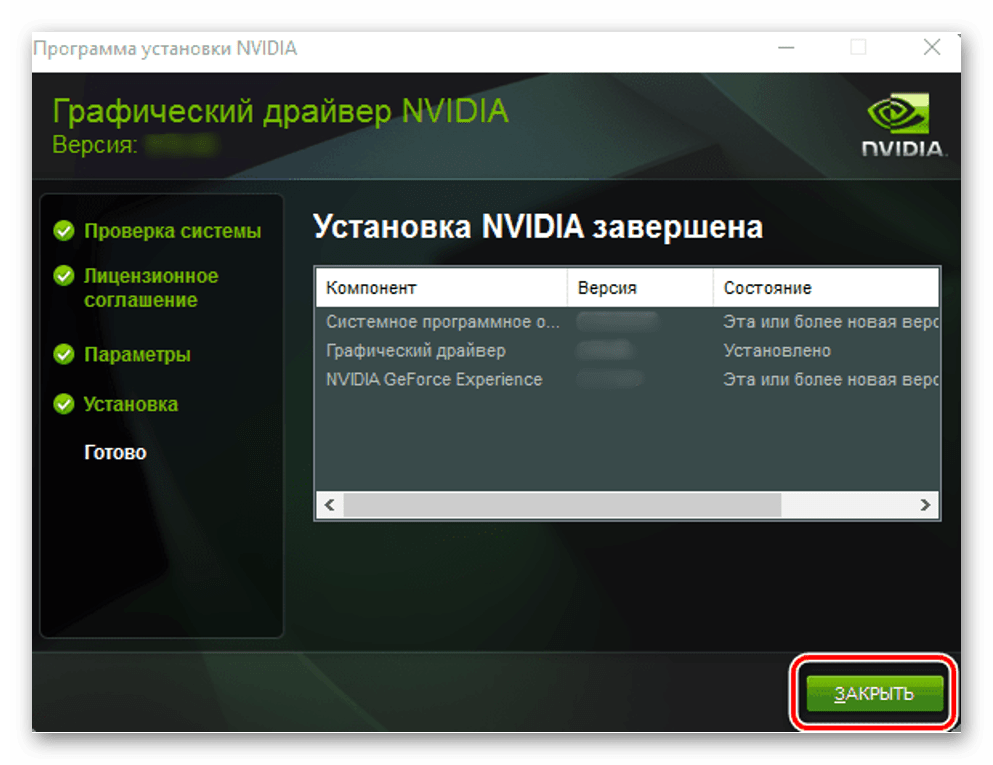This screenshot has width=993, height=765.
Task: Select the Проверка системы step
Action: click(x=172, y=231)
